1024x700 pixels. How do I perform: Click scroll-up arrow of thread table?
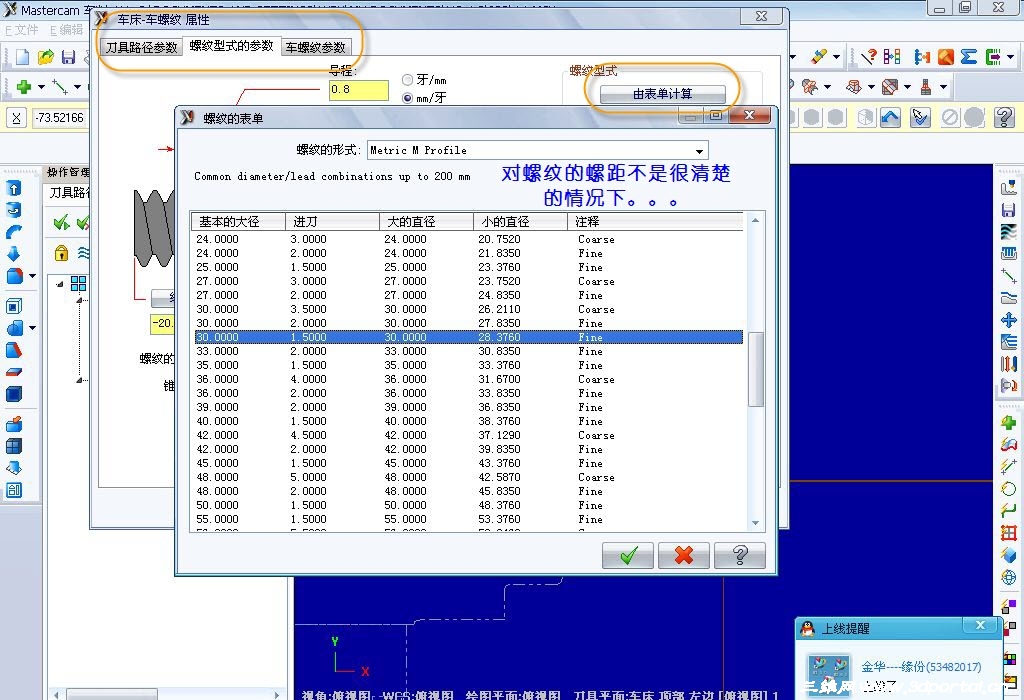coord(755,221)
